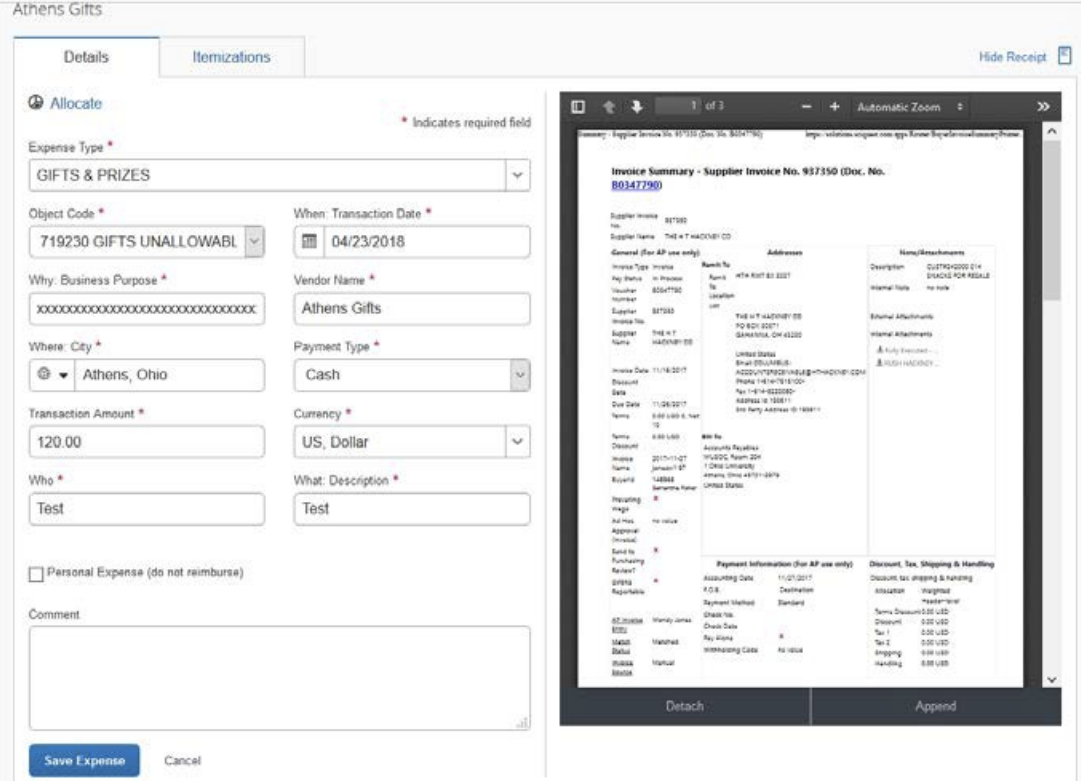Open the Automatic Zoom selector
Viewport: 1081px width, 781px height.
click(x=909, y=106)
